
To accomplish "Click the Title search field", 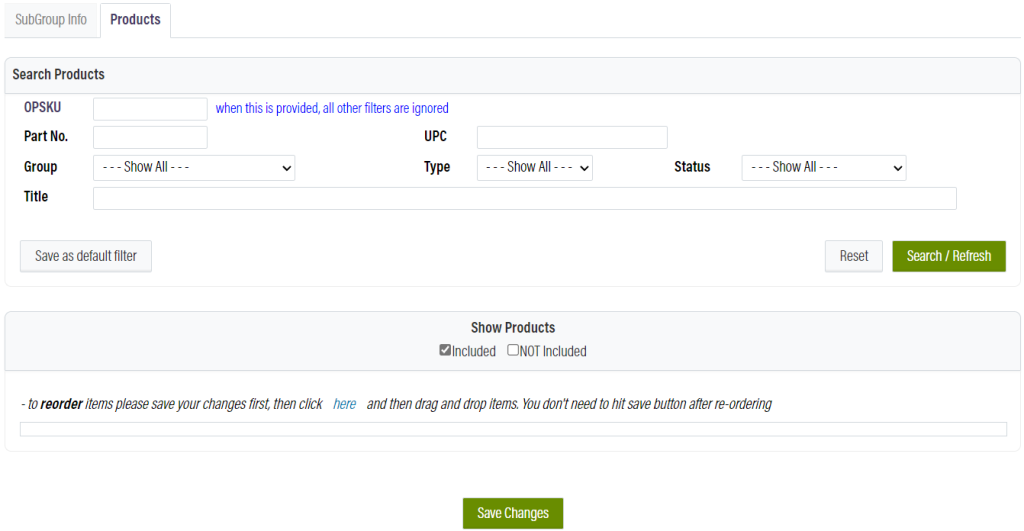I will [x=524, y=198].
